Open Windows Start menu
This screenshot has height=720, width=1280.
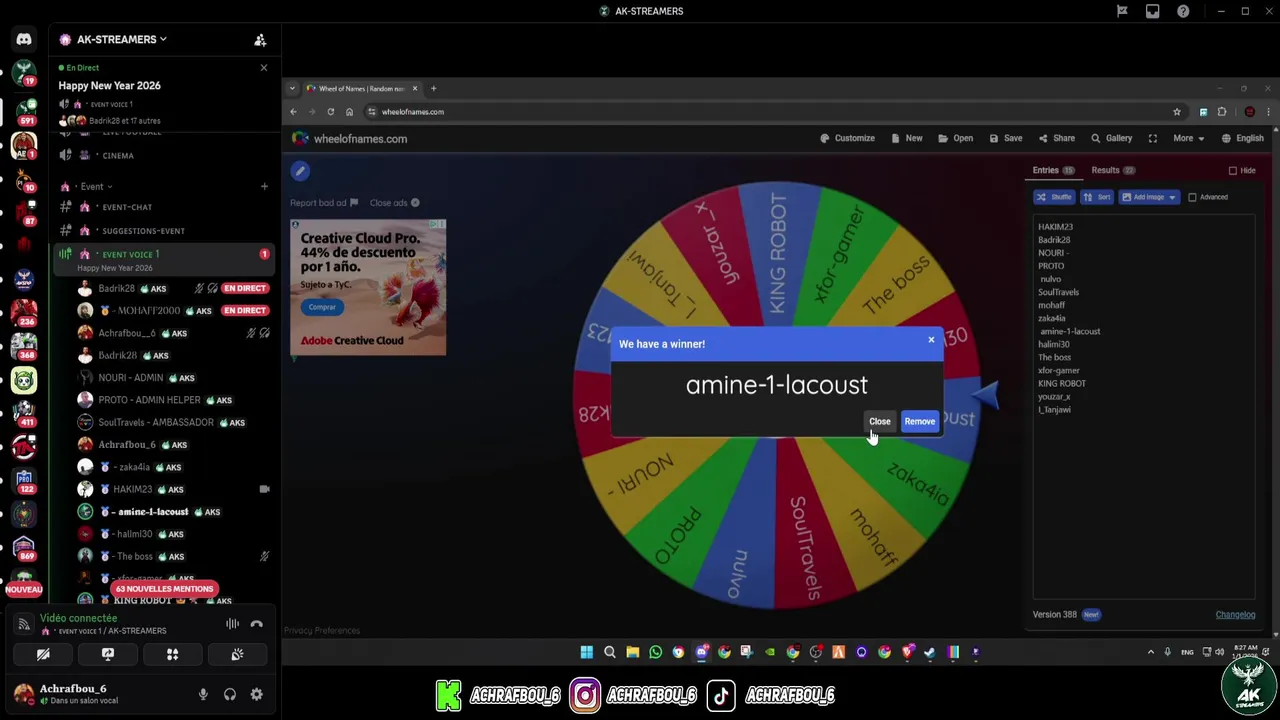(587, 653)
